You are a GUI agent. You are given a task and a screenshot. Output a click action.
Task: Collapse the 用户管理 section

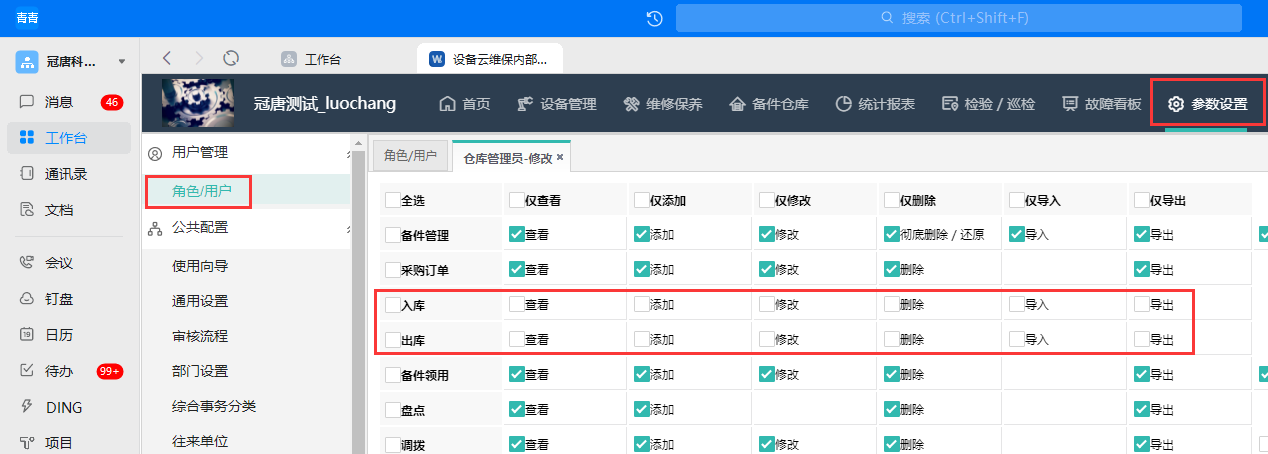pyautogui.click(x=348, y=153)
